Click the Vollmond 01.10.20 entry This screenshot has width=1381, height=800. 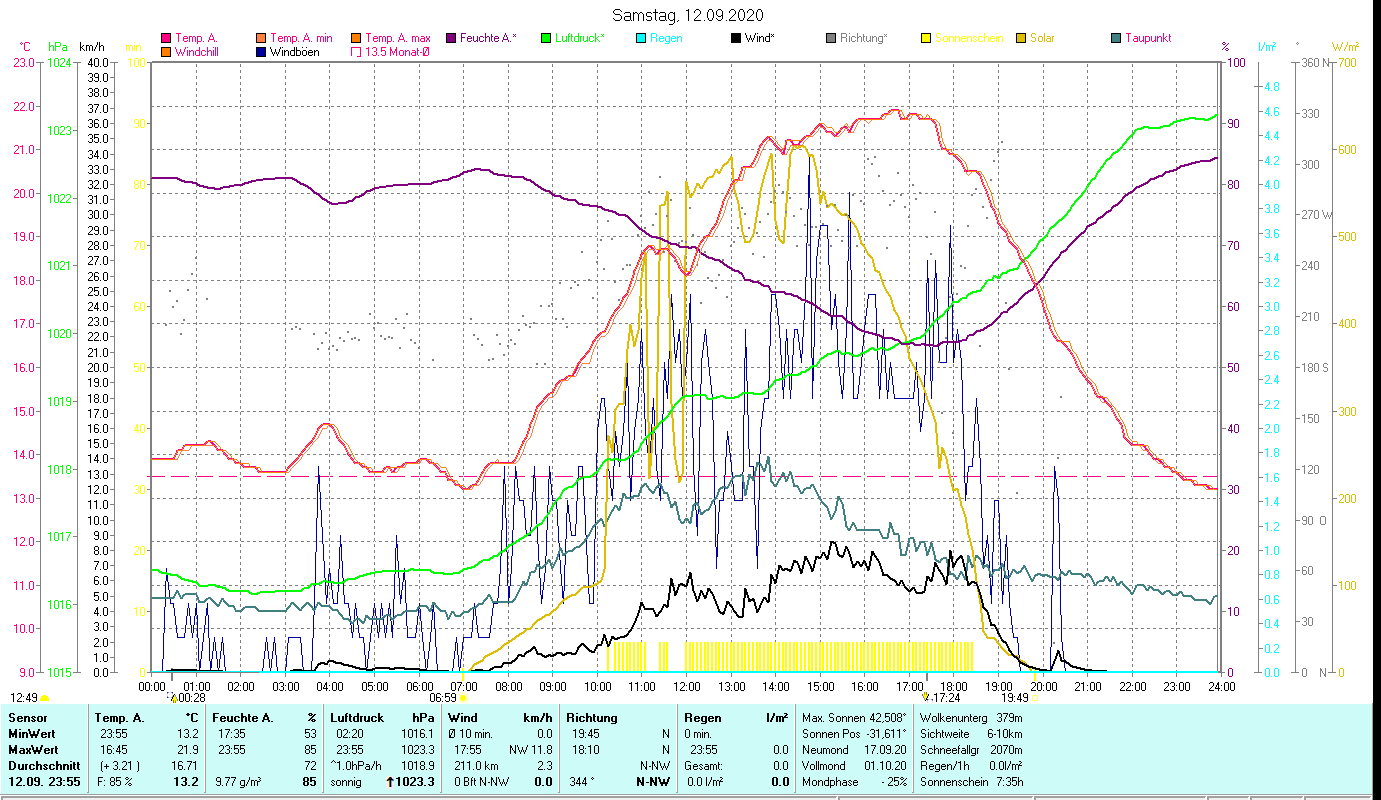(x=855, y=766)
